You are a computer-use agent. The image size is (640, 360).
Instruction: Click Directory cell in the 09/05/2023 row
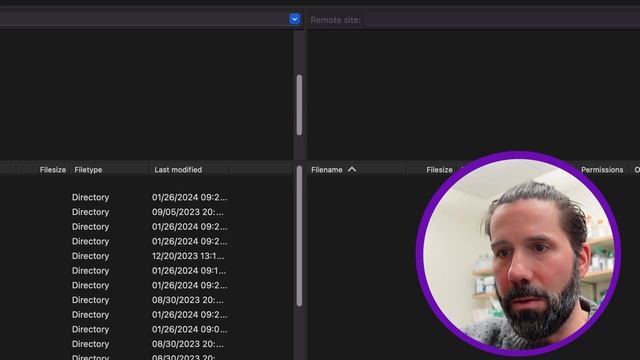tap(91, 212)
